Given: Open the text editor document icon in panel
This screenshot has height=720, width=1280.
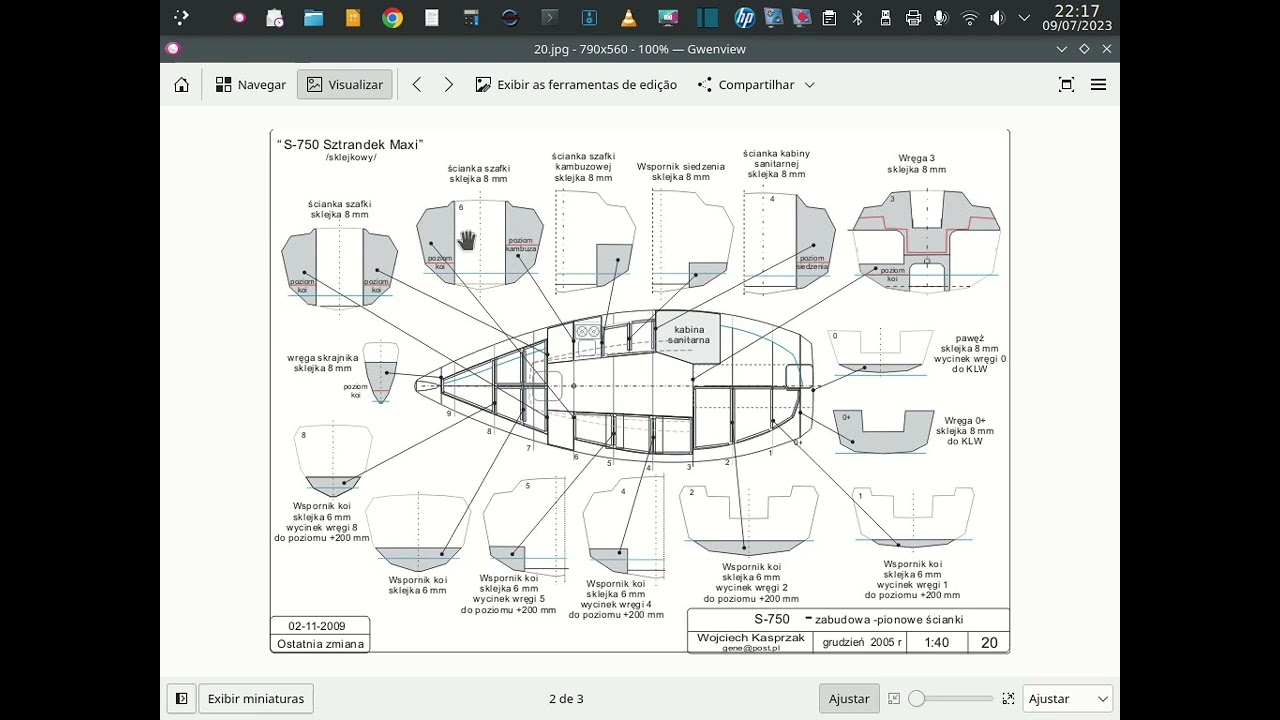Looking at the screenshot, I should (x=432, y=17).
